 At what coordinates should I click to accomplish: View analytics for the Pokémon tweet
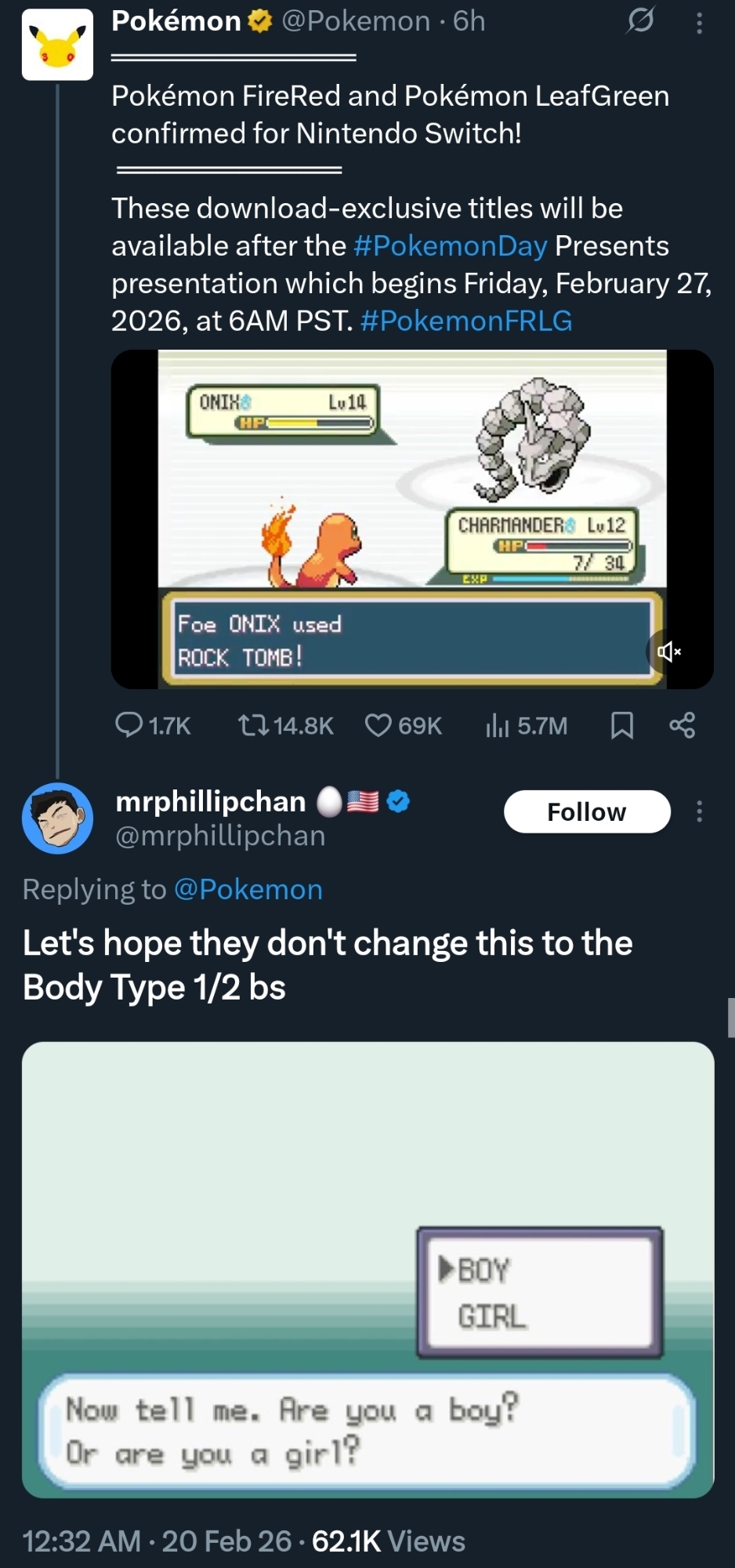click(498, 725)
